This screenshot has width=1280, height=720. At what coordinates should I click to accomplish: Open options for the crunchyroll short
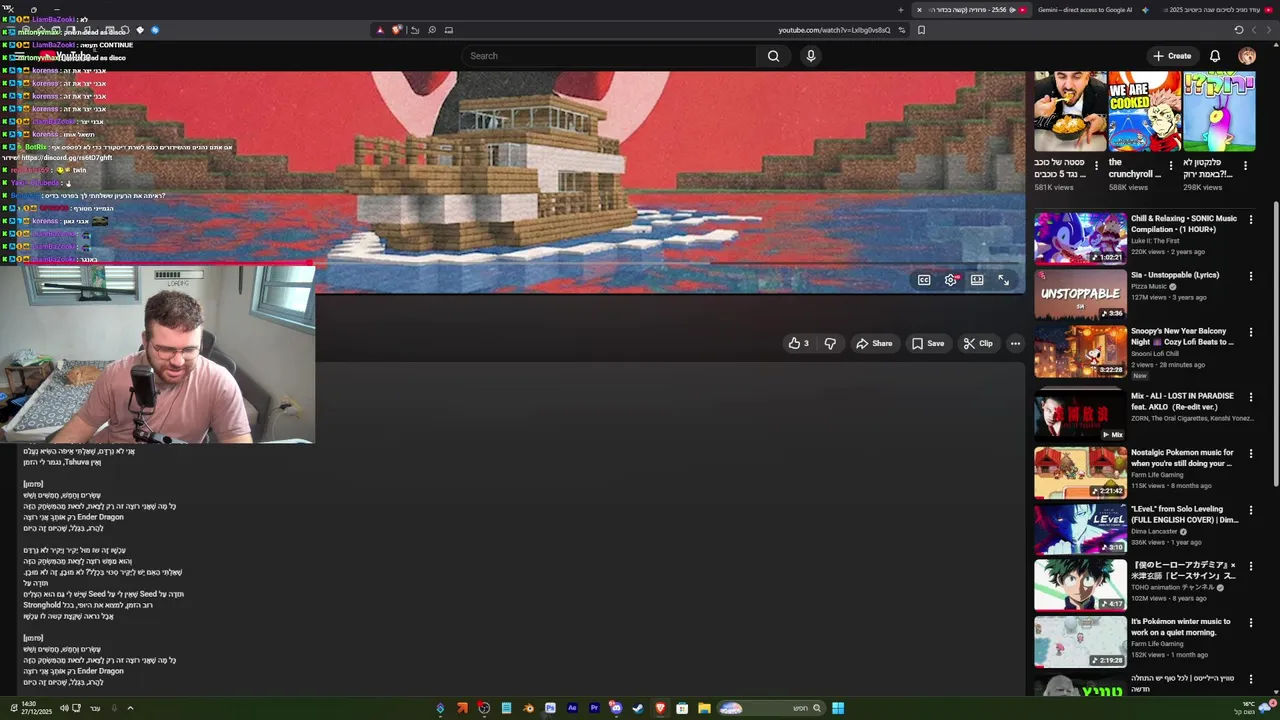[1171, 166]
